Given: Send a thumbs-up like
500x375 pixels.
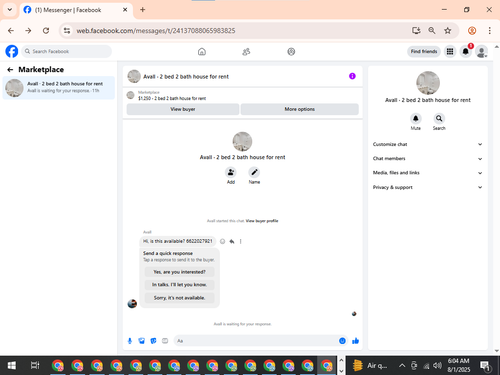Looking at the screenshot, I should pos(355,341).
